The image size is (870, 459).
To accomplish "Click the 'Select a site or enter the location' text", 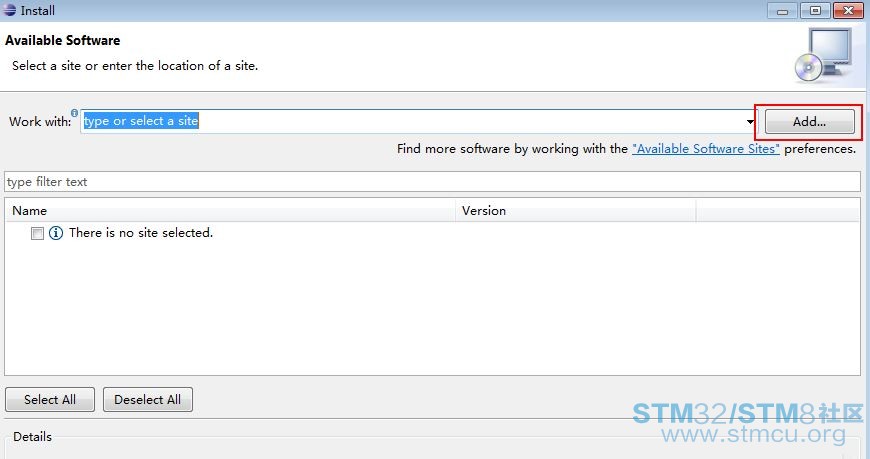I will point(135,65).
